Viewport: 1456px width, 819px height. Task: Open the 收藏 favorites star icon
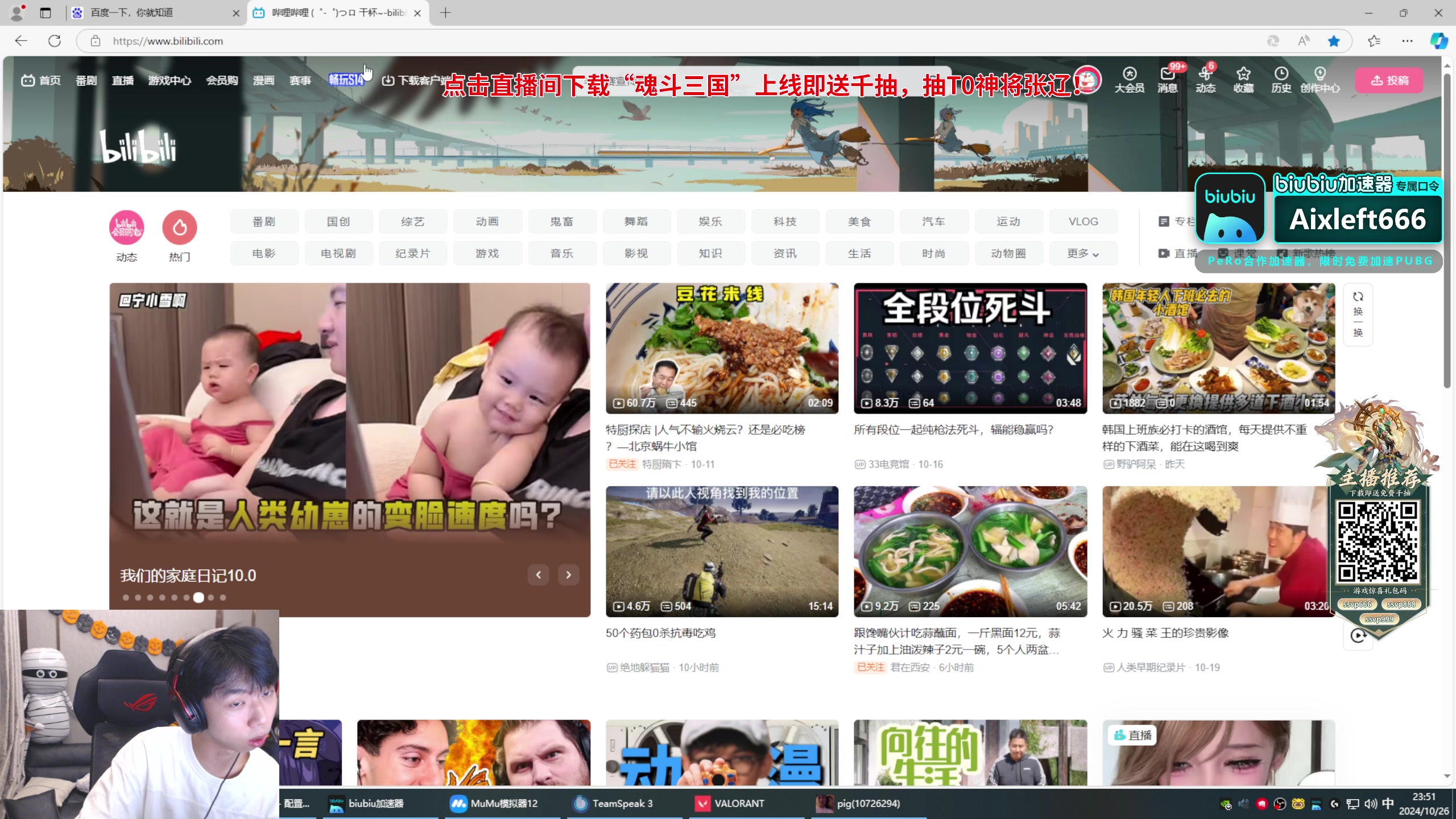1243,80
